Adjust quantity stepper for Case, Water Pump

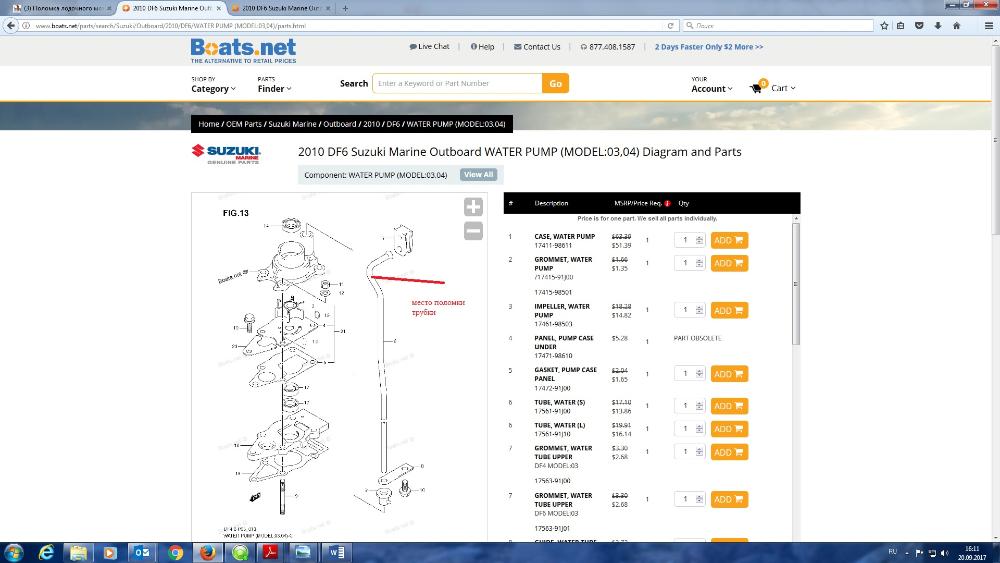pyautogui.click(x=699, y=240)
